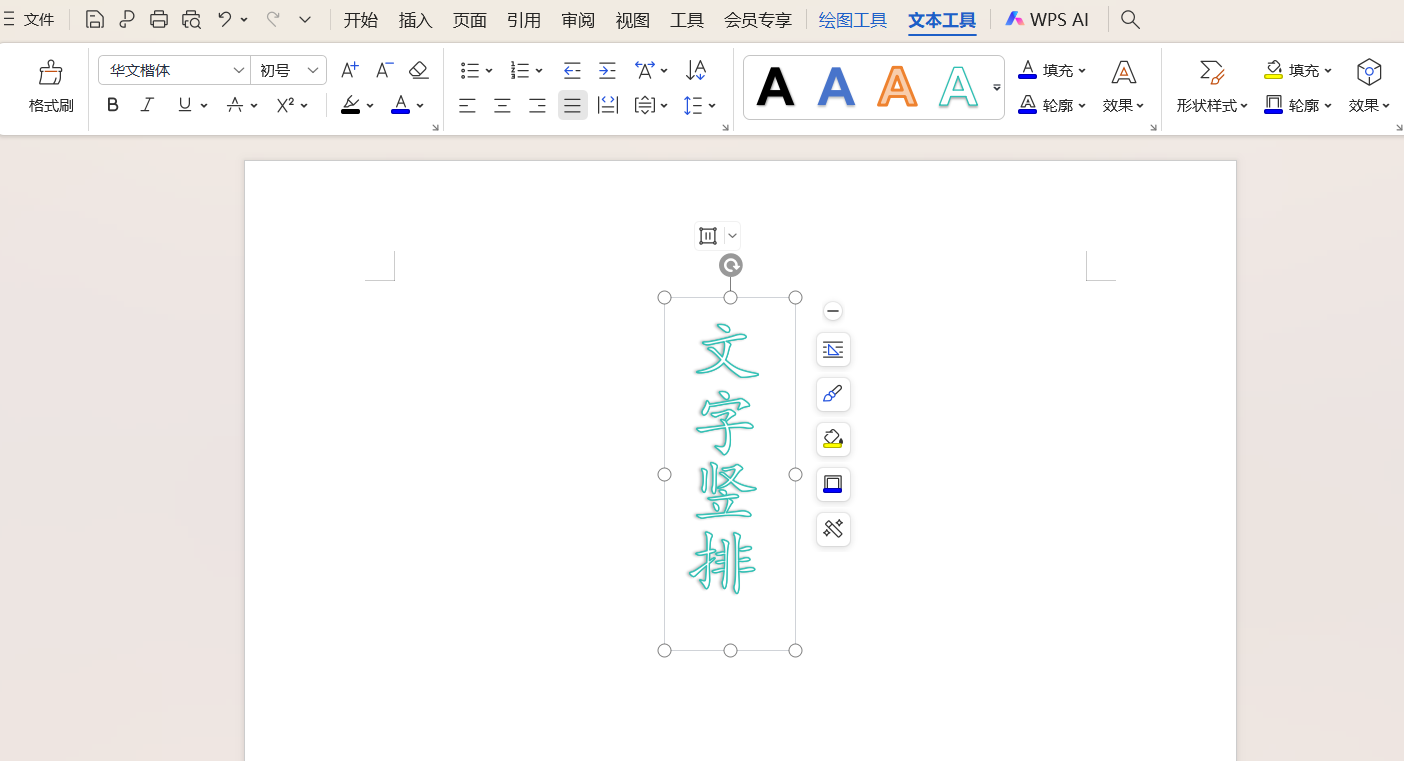Apply superscript X² formatting
Image resolution: width=1404 pixels, height=761 pixels.
pyautogui.click(x=285, y=104)
